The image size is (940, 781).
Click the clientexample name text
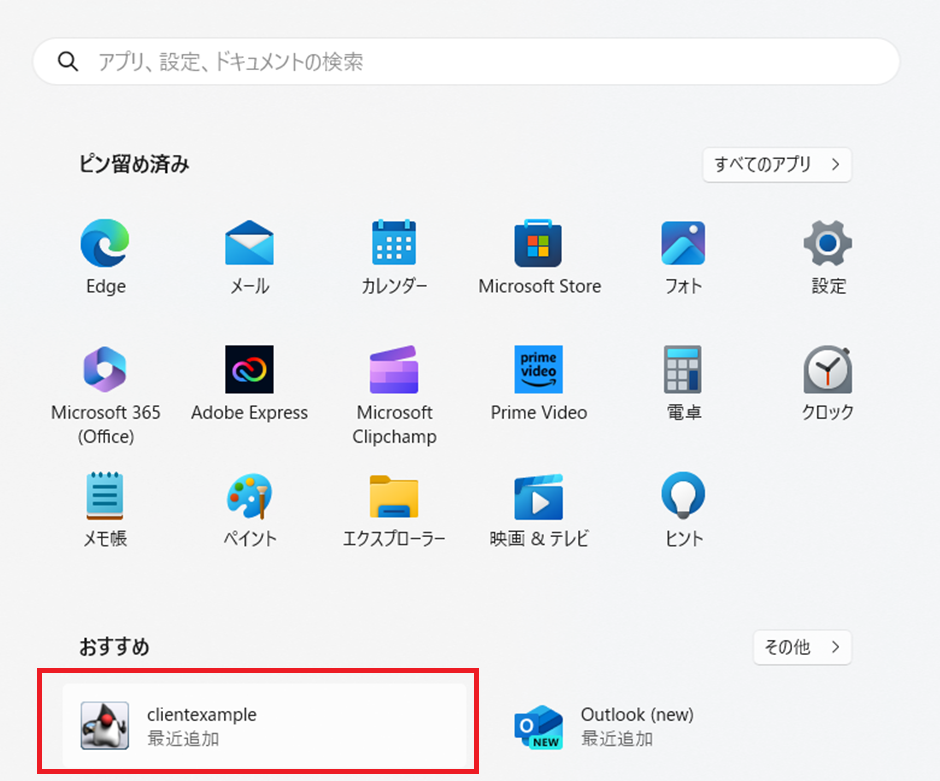[x=202, y=714]
